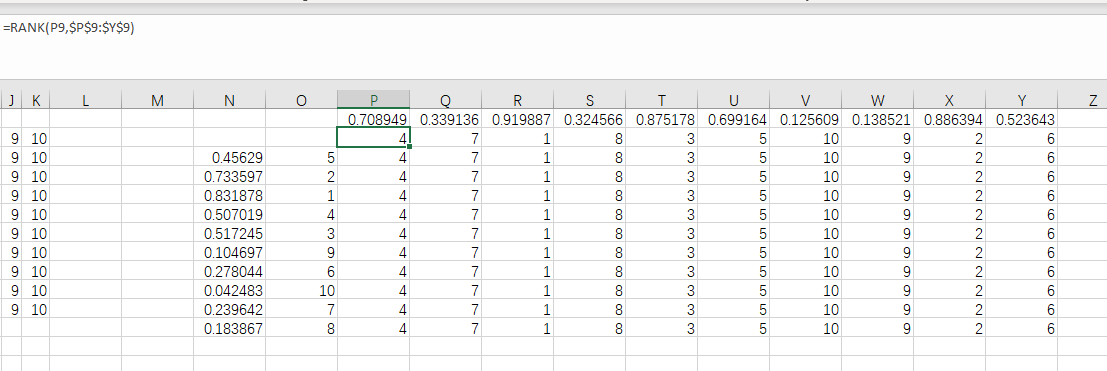Image resolution: width=1107 pixels, height=371 pixels.
Task: Click rank 2 in column O beside 0.733597
Action: coord(301,176)
